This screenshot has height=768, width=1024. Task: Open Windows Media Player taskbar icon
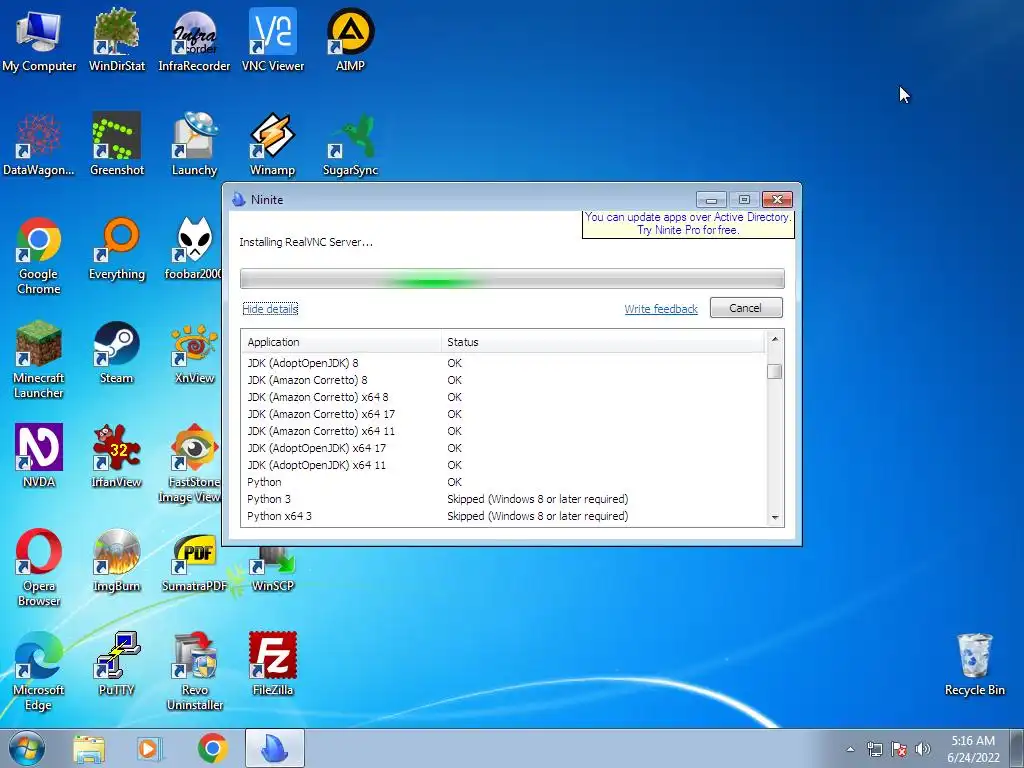click(x=150, y=748)
